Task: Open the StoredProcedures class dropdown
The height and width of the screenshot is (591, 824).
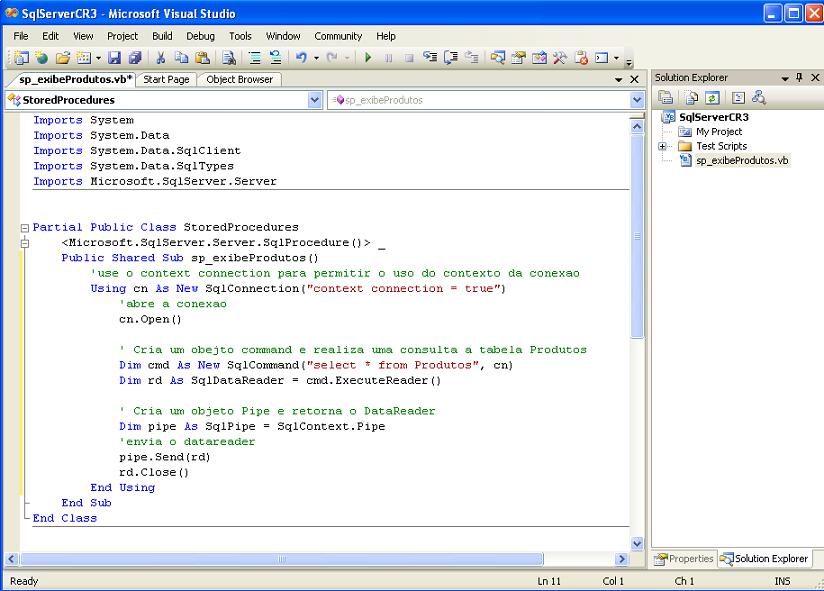Action: (315, 100)
